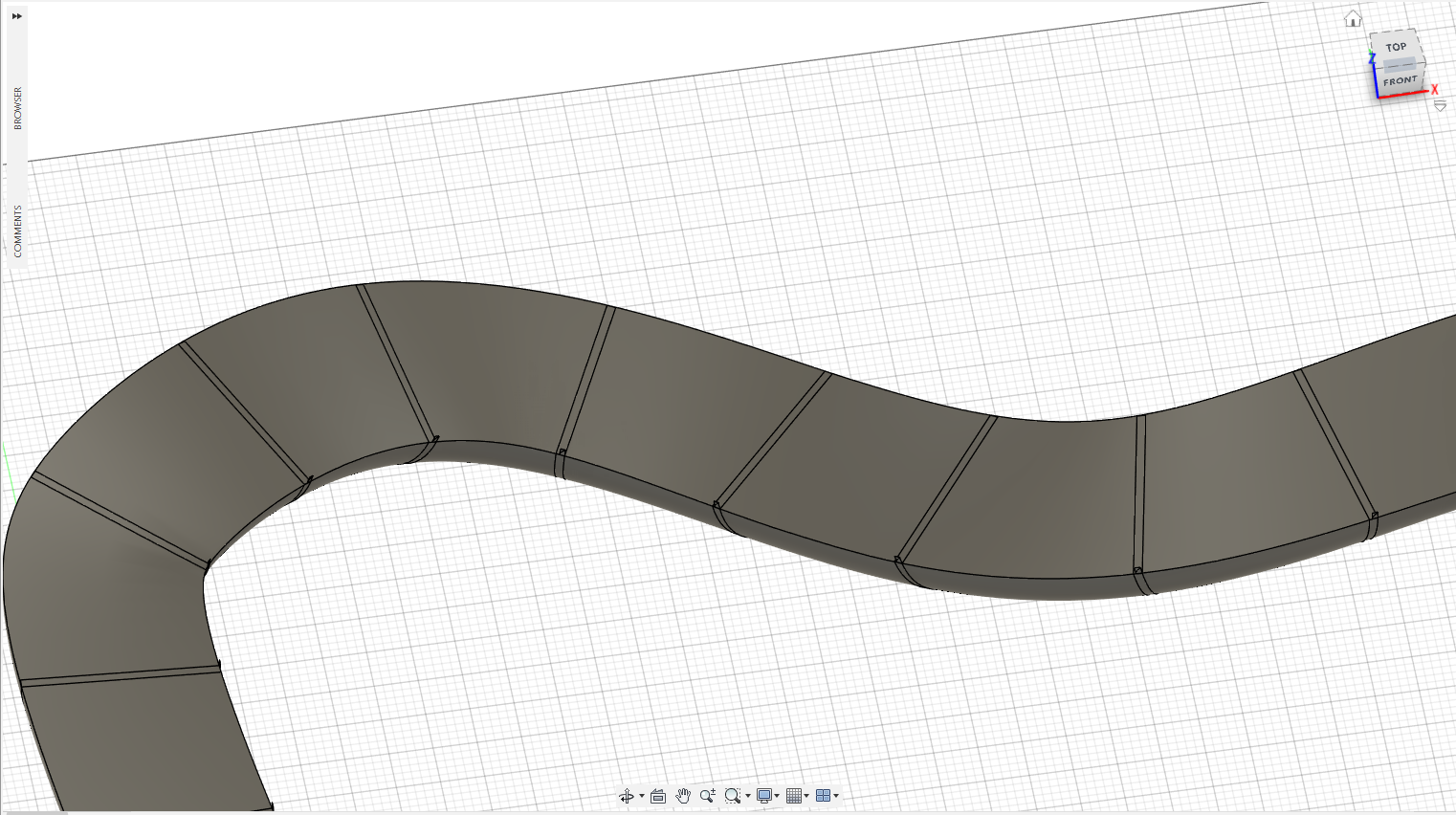This screenshot has width=1456, height=815.
Task: Open the Display Settings icon
Action: click(764, 795)
